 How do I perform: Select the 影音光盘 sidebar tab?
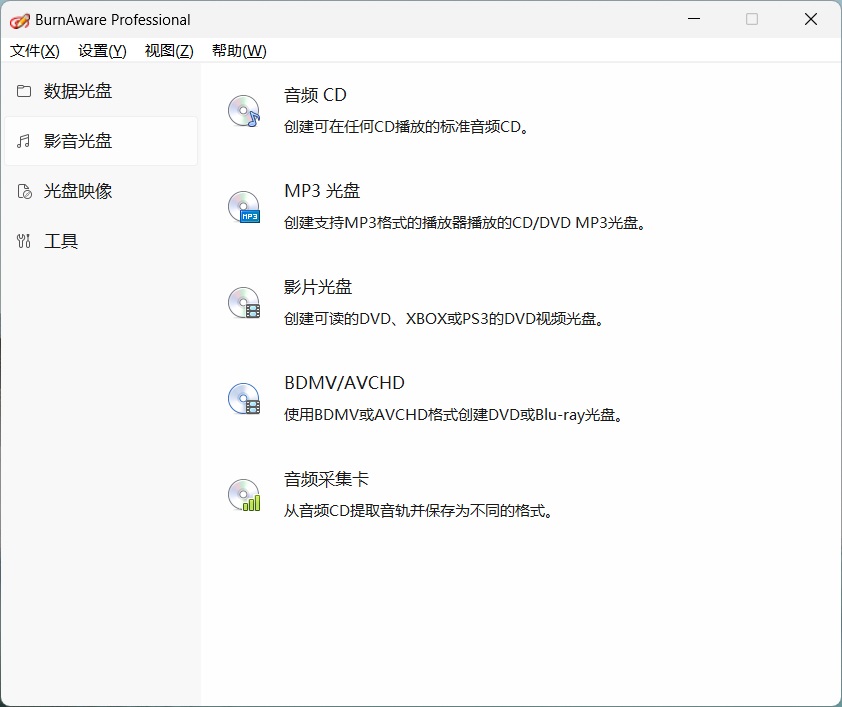point(101,141)
